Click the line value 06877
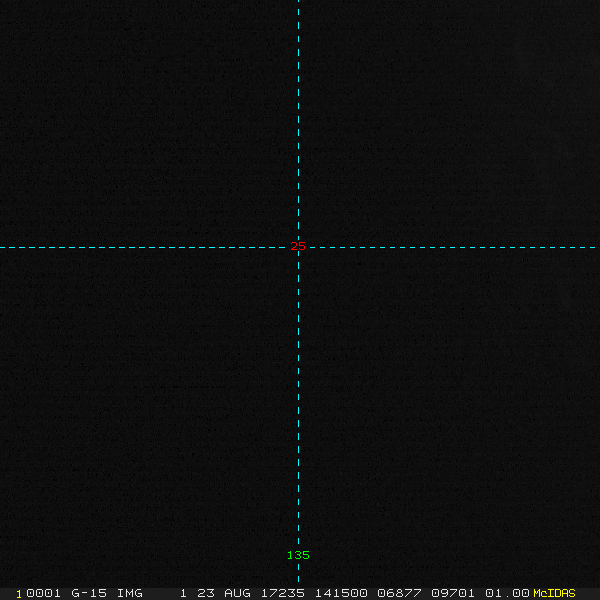The width and height of the screenshot is (600, 600). pos(399,593)
